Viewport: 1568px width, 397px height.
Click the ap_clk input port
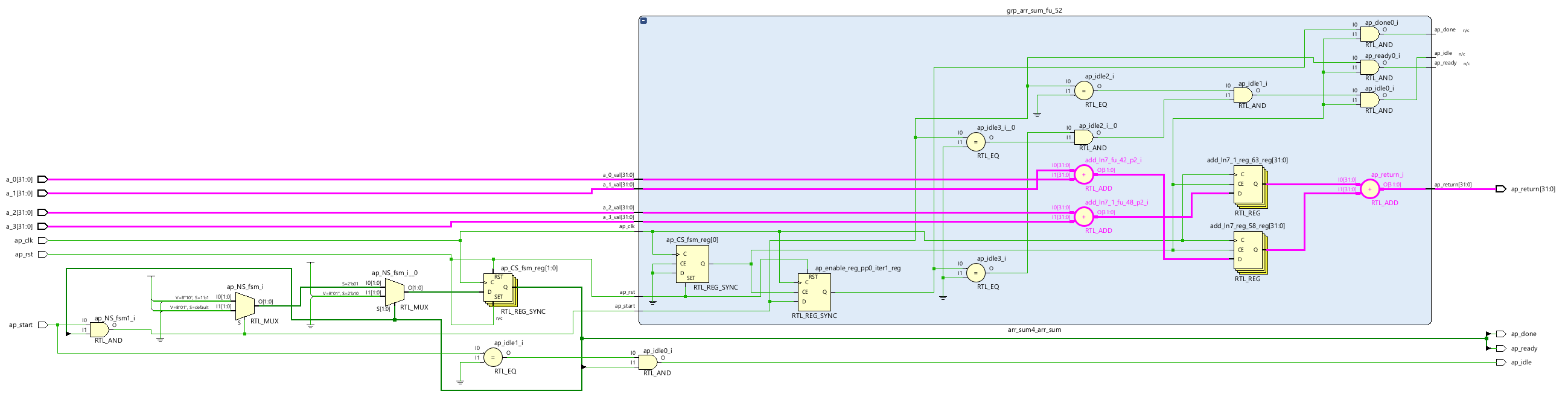[43, 241]
